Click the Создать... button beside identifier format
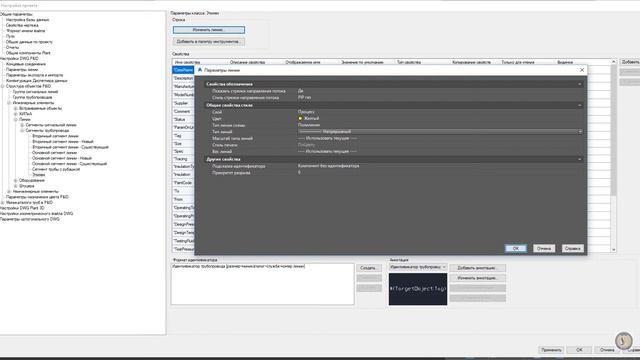 369,268
